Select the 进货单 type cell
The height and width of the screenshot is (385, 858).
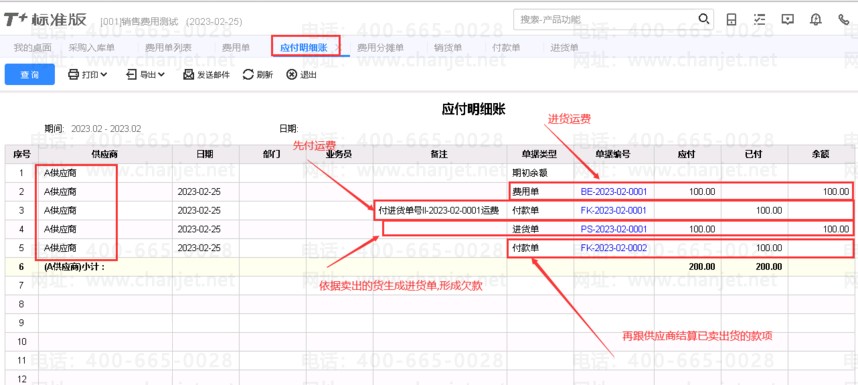(540, 229)
